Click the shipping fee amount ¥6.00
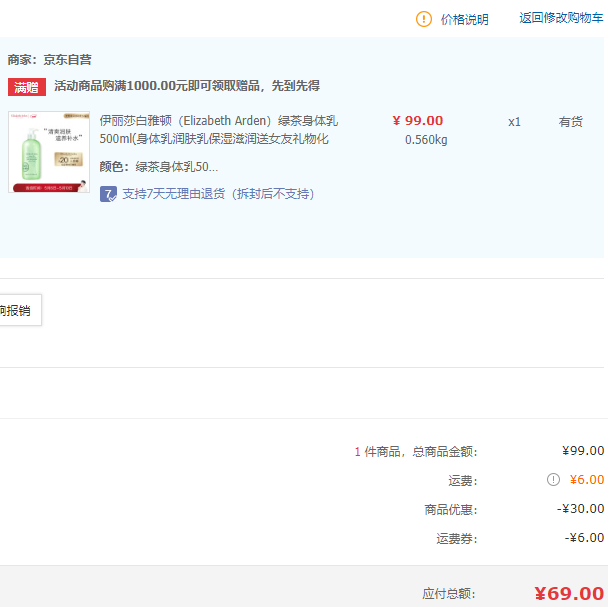This screenshot has height=607, width=608. tap(587, 480)
